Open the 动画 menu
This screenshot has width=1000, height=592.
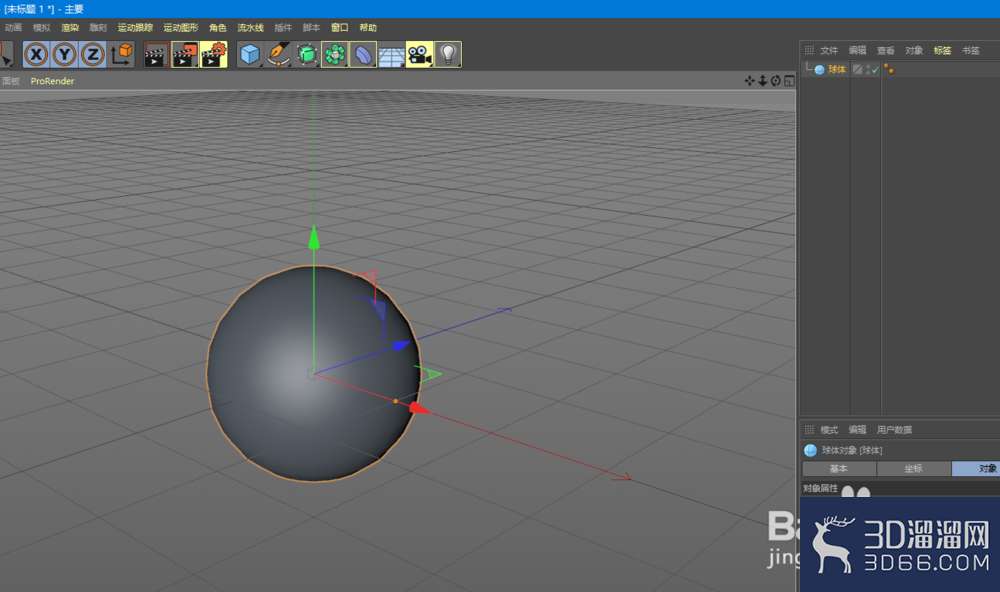pyautogui.click(x=13, y=27)
